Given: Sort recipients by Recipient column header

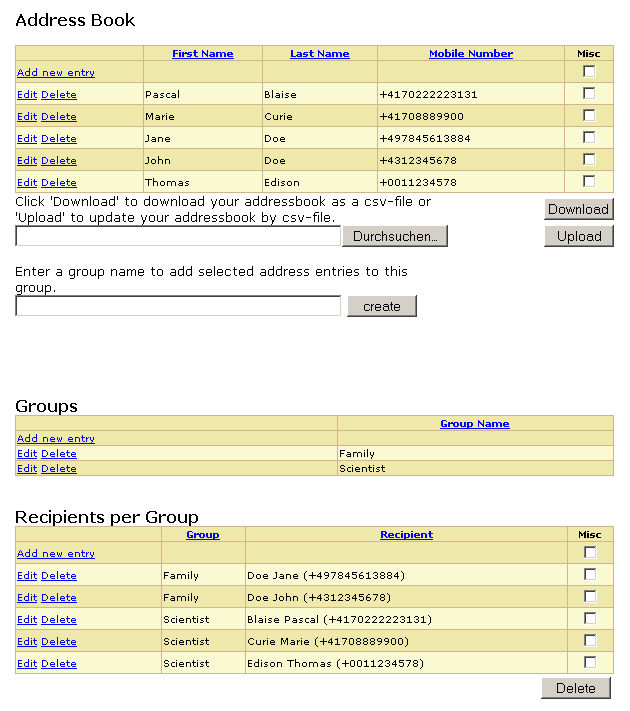Looking at the screenshot, I should [x=406, y=535].
